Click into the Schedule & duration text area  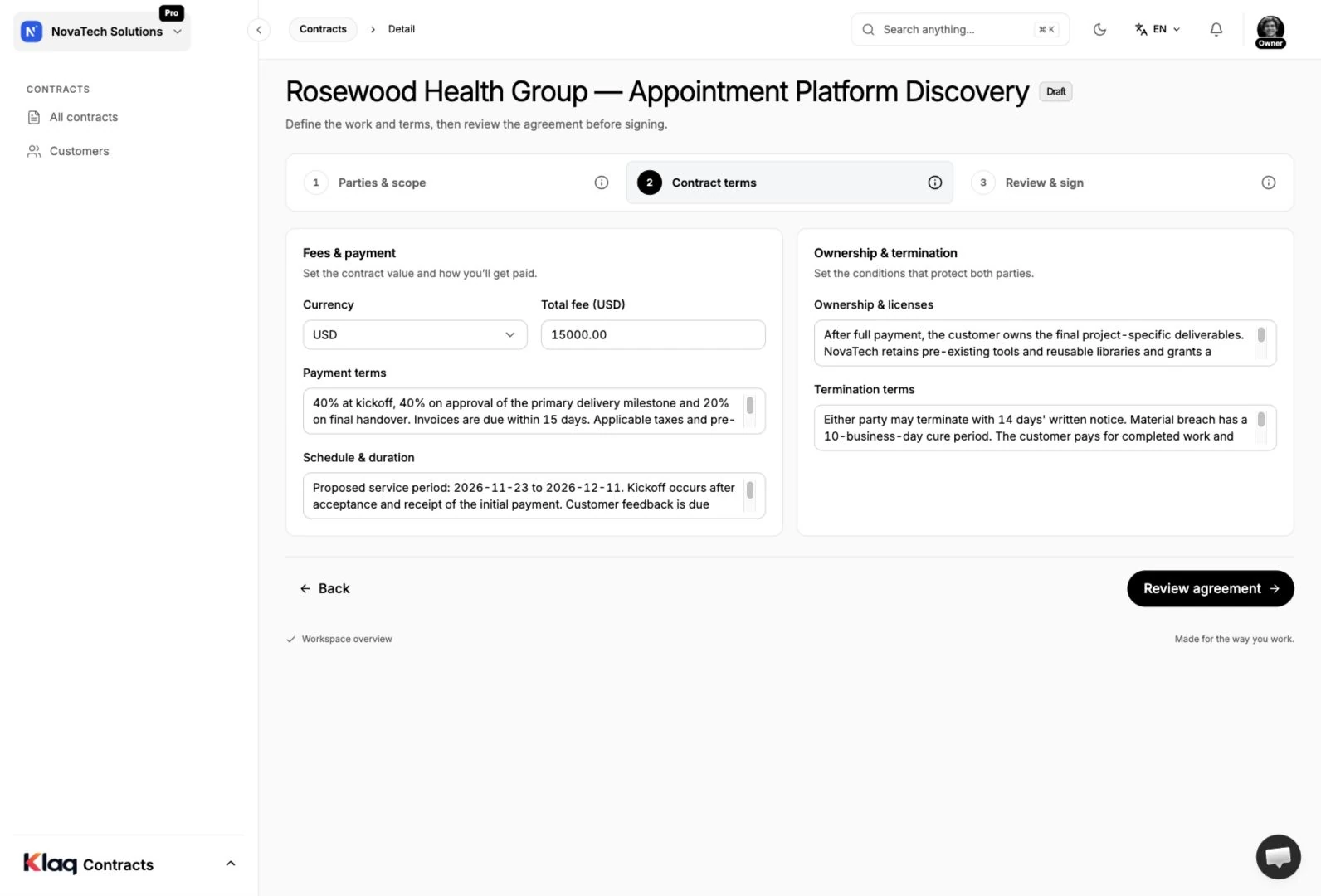coord(534,496)
